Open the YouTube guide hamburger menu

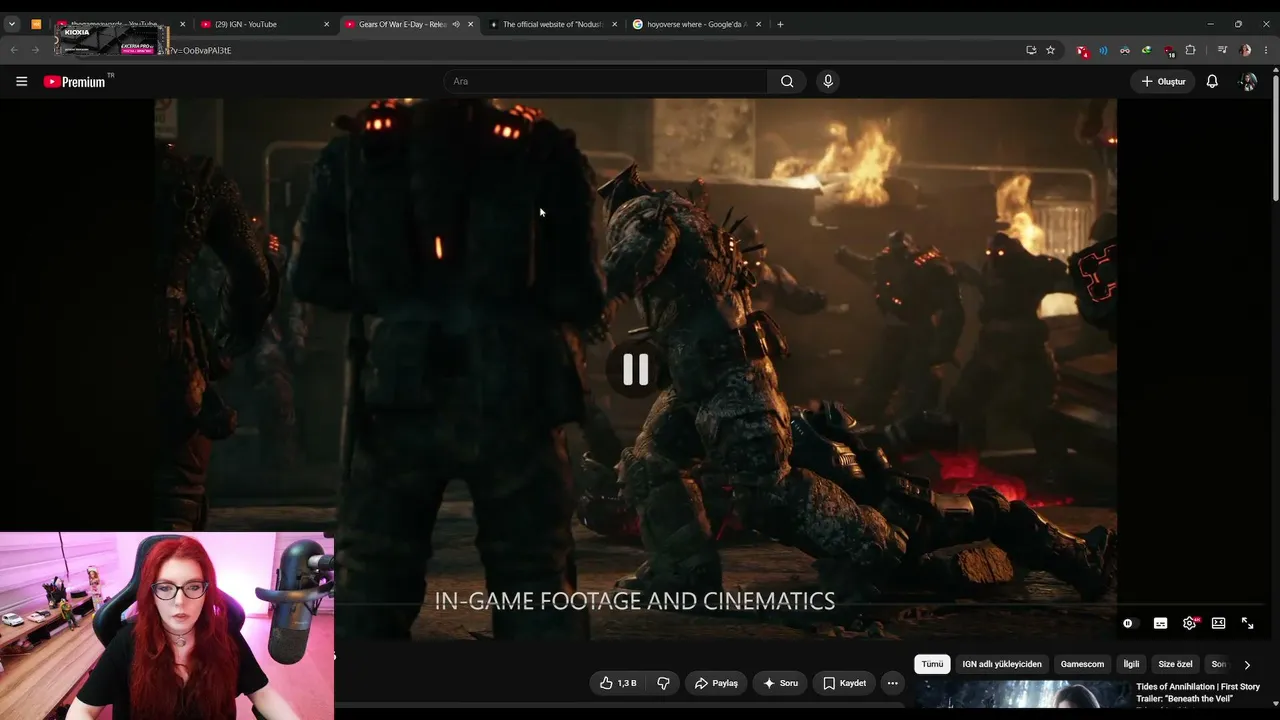pos(21,82)
